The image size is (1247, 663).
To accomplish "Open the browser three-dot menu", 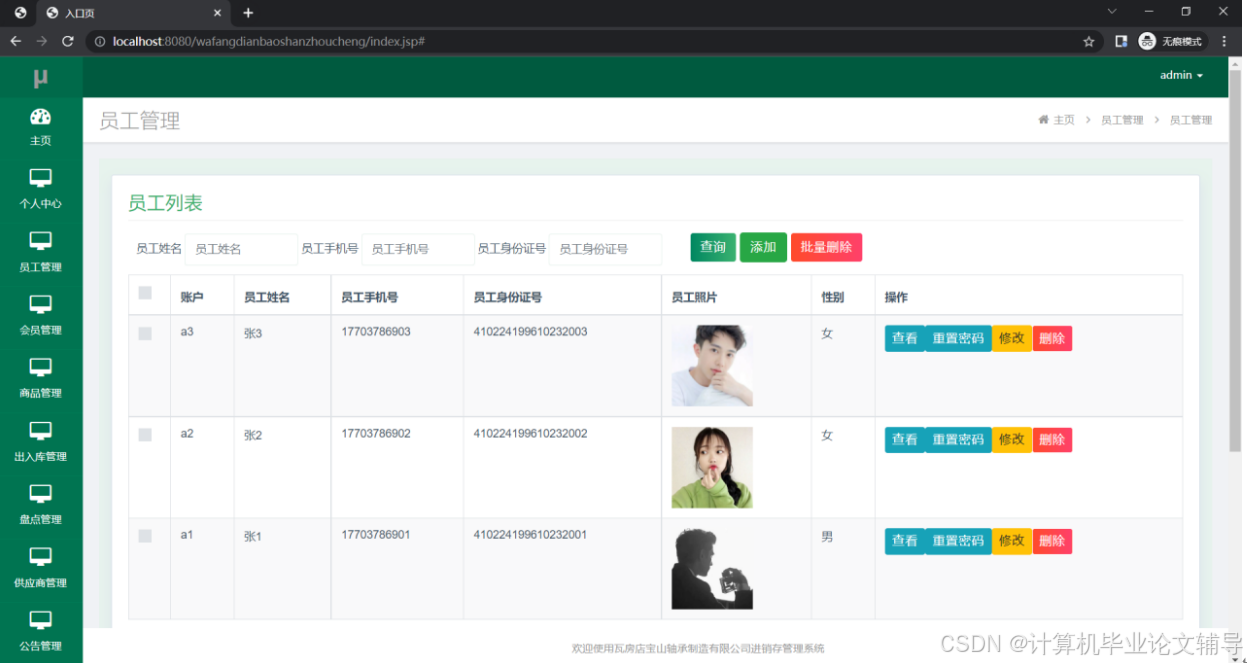I will 1225,41.
